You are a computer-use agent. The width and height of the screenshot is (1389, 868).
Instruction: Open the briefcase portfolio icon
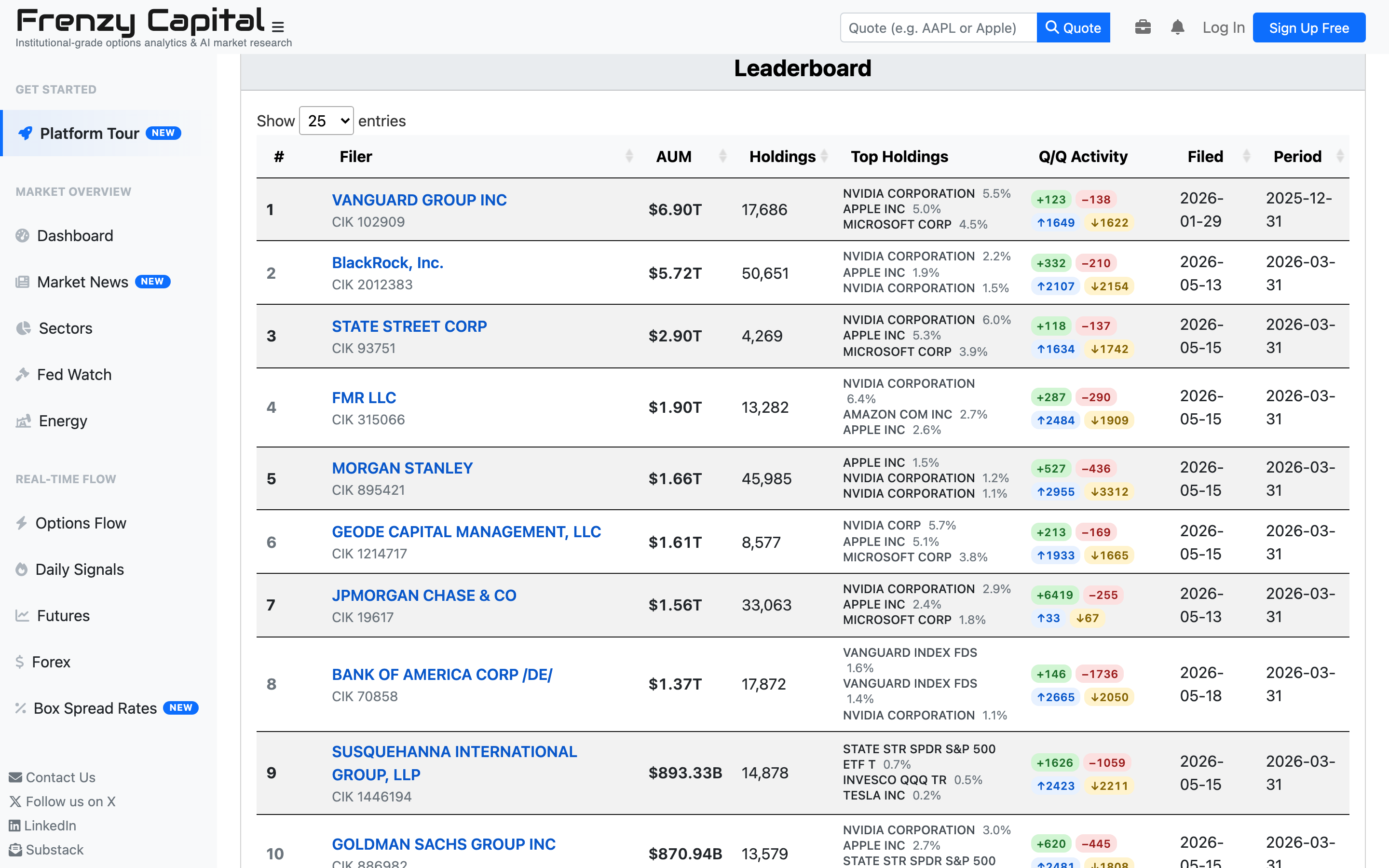(1142, 27)
